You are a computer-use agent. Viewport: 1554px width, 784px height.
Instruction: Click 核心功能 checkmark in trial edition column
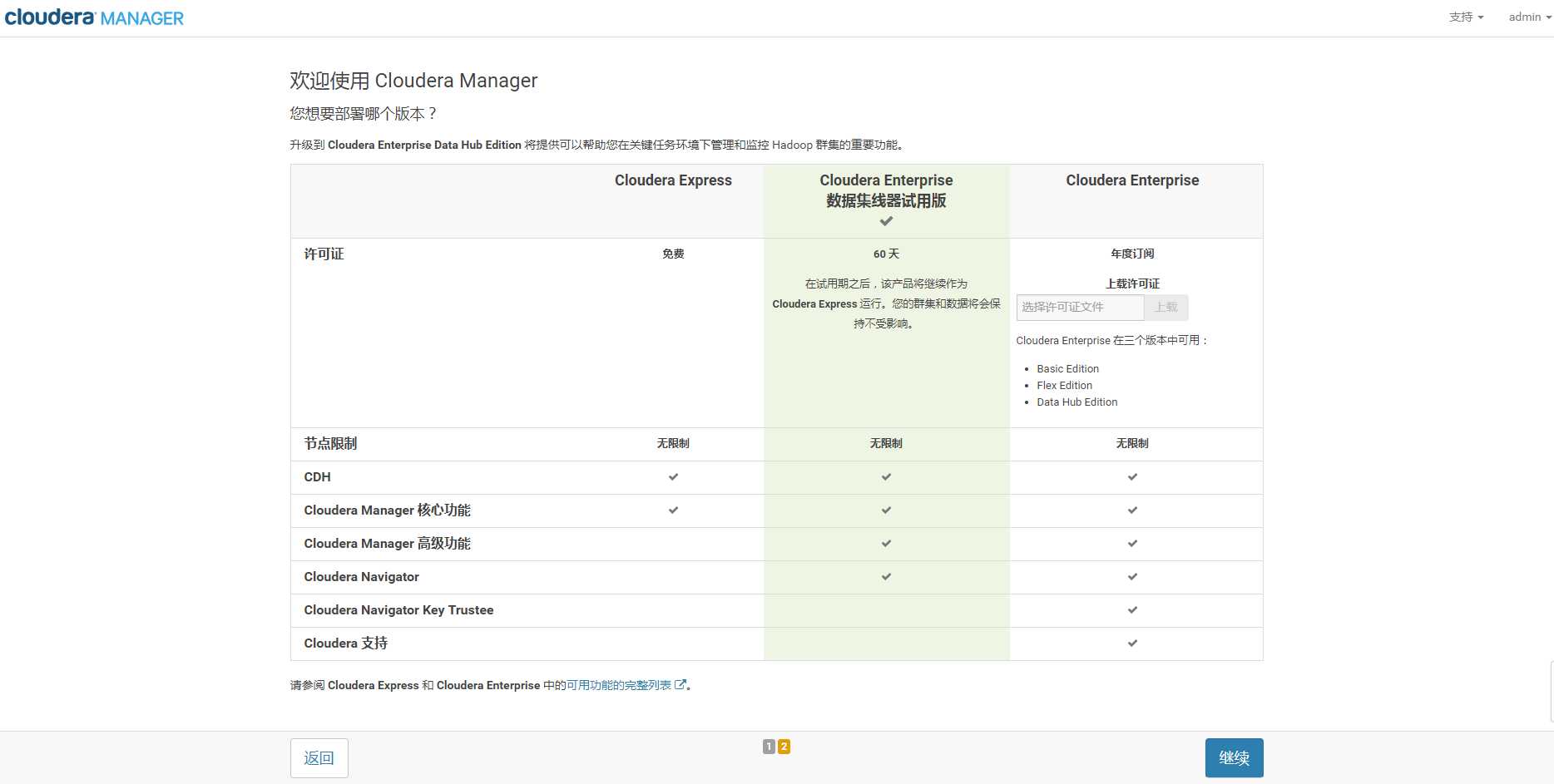[886, 510]
